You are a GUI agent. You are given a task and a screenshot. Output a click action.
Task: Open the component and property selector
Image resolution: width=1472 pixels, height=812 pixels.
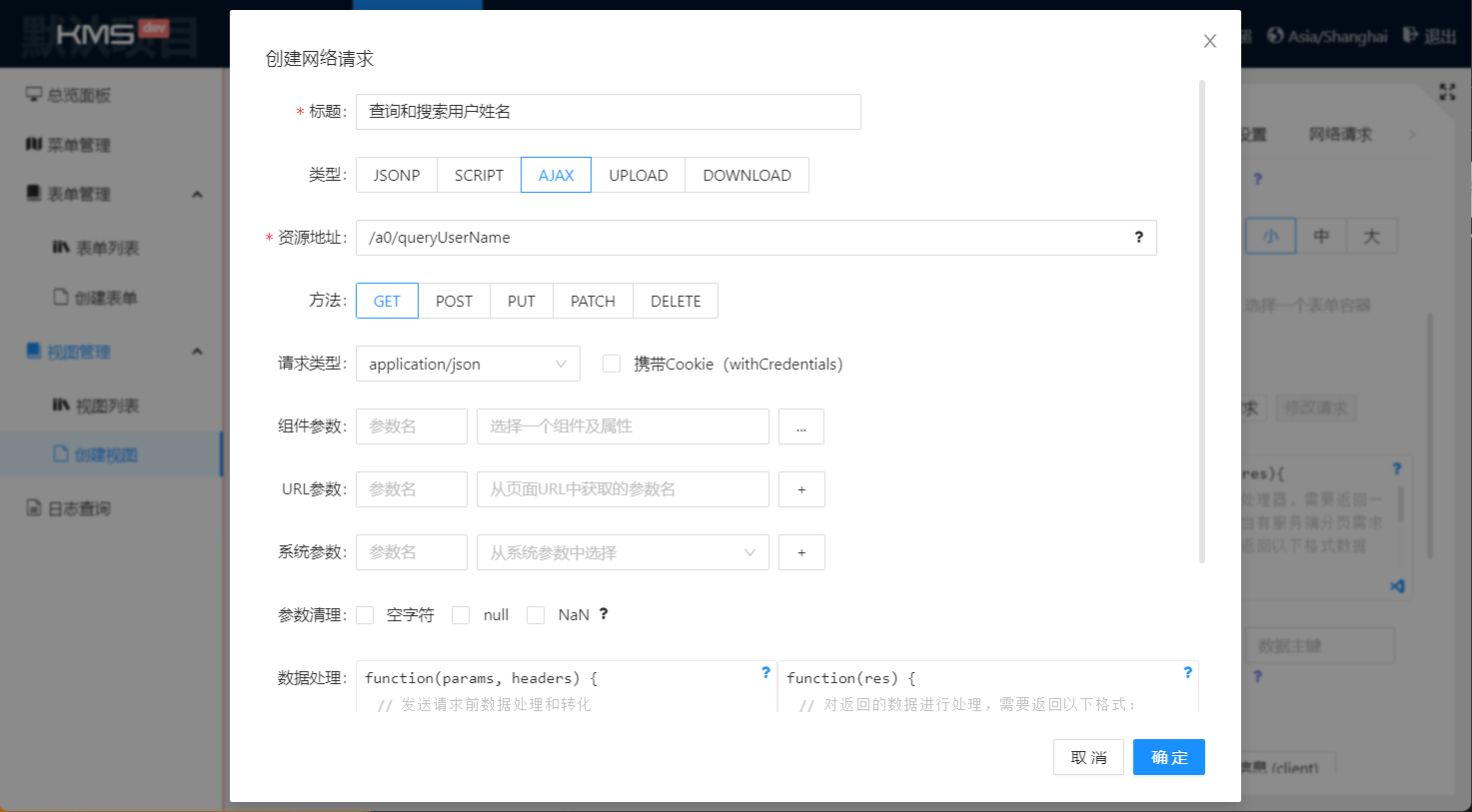point(623,426)
